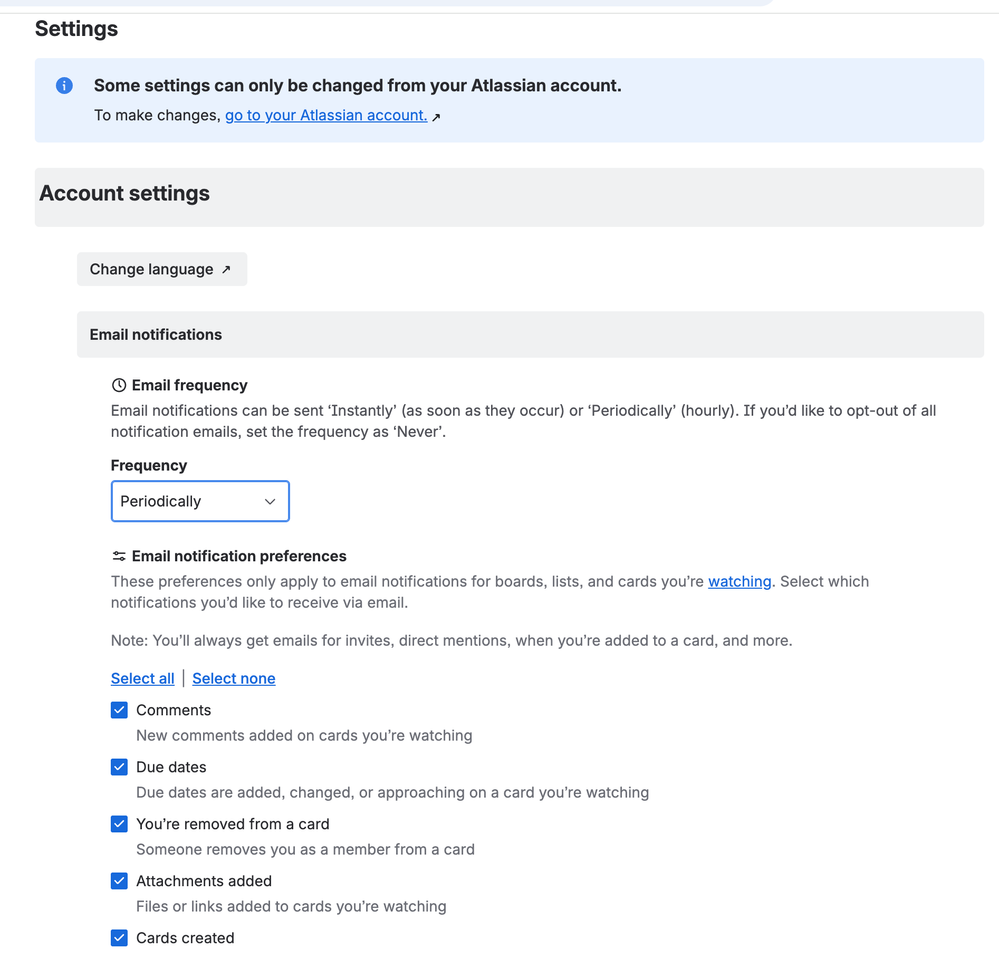The image size is (999, 957).
Task: Toggle the Due dates checkbox
Action: [119, 767]
